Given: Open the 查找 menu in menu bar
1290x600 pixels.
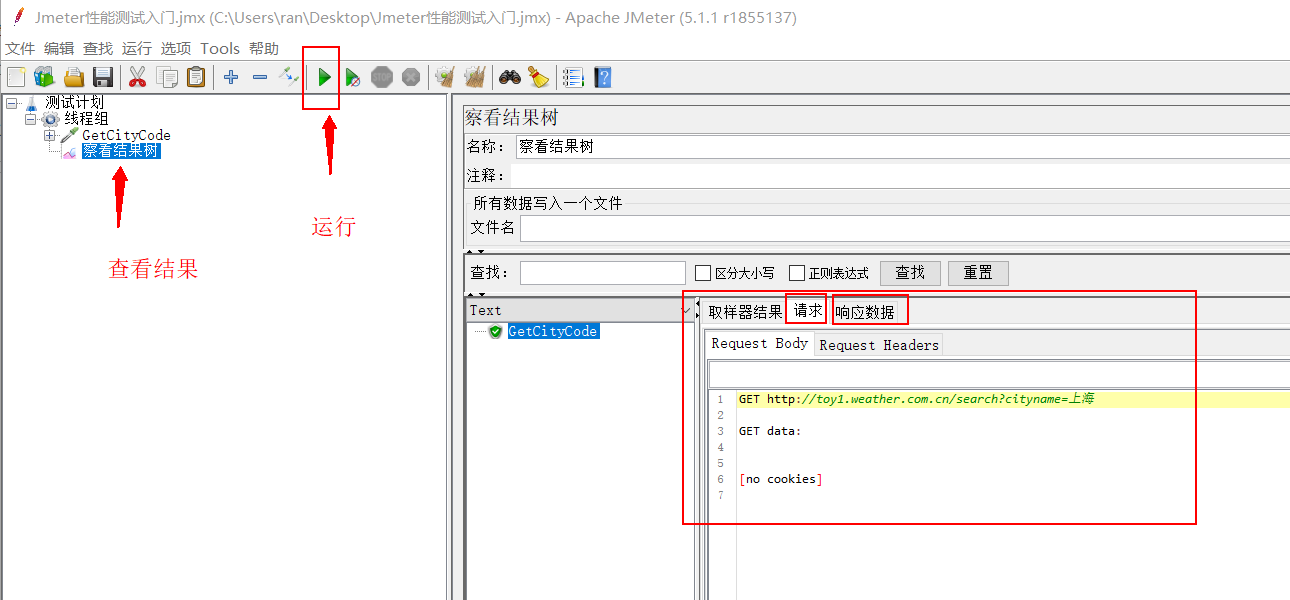Looking at the screenshot, I should [98, 48].
